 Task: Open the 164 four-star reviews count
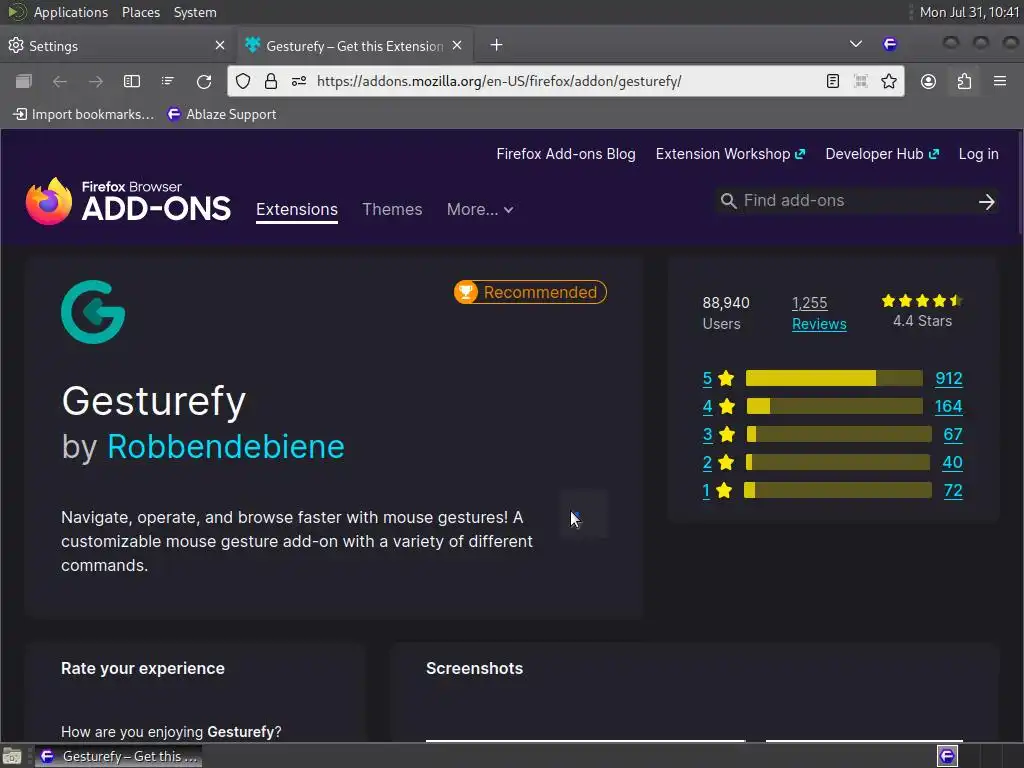(948, 407)
